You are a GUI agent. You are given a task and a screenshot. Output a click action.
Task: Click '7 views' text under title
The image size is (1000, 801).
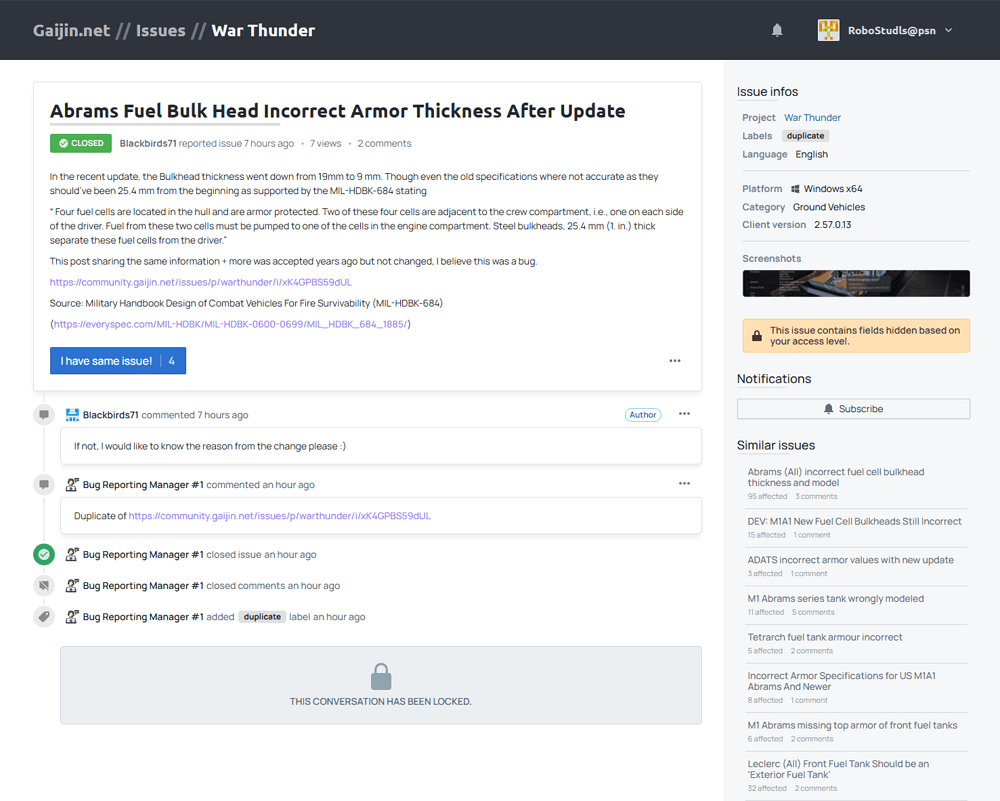point(325,143)
